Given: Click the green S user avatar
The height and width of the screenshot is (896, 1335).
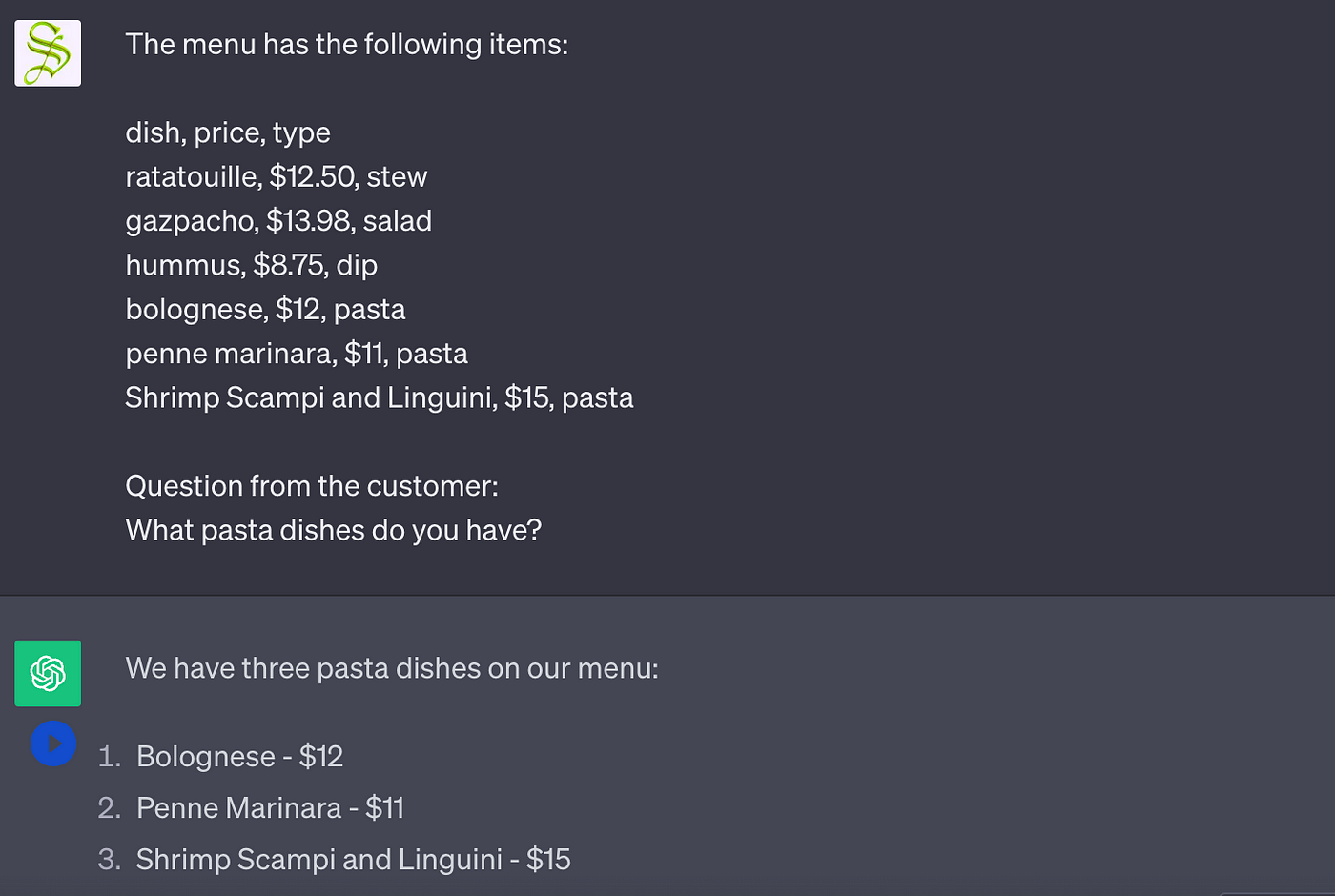Looking at the screenshot, I should [x=48, y=53].
